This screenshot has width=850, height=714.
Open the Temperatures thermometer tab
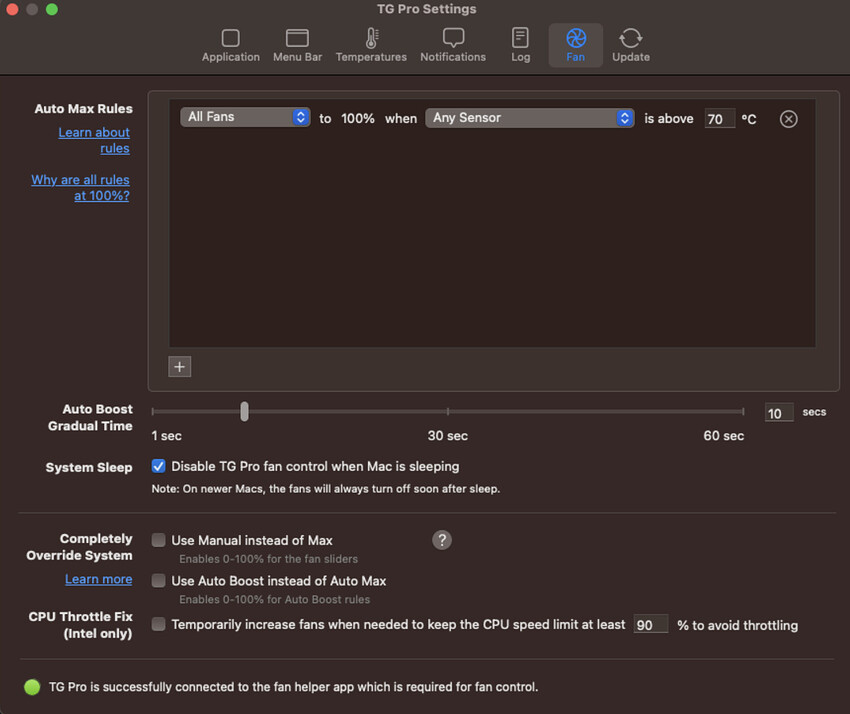coord(371,46)
